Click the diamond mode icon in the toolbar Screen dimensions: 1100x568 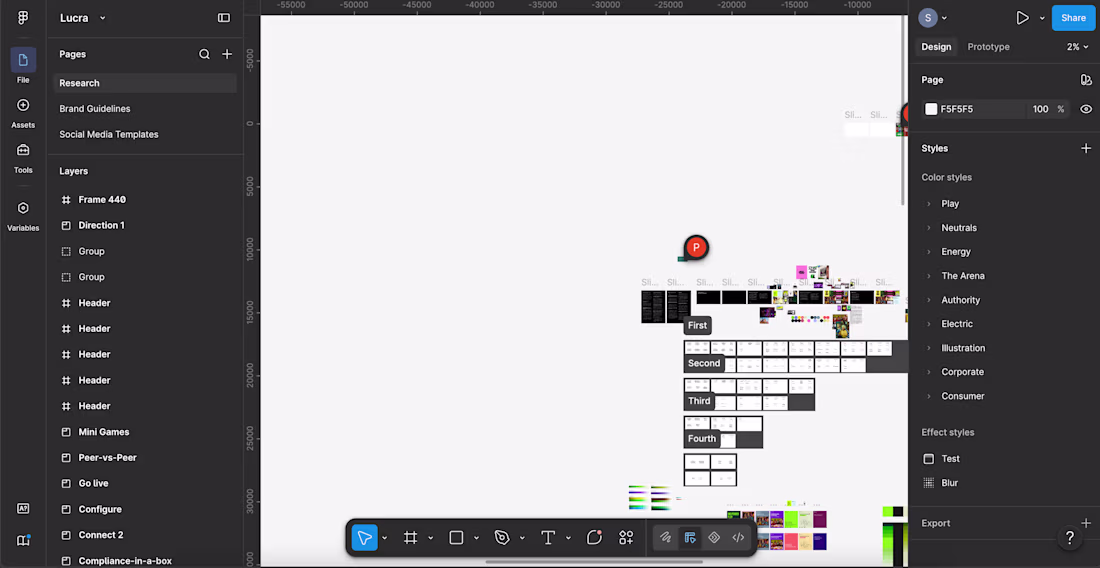(x=714, y=538)
